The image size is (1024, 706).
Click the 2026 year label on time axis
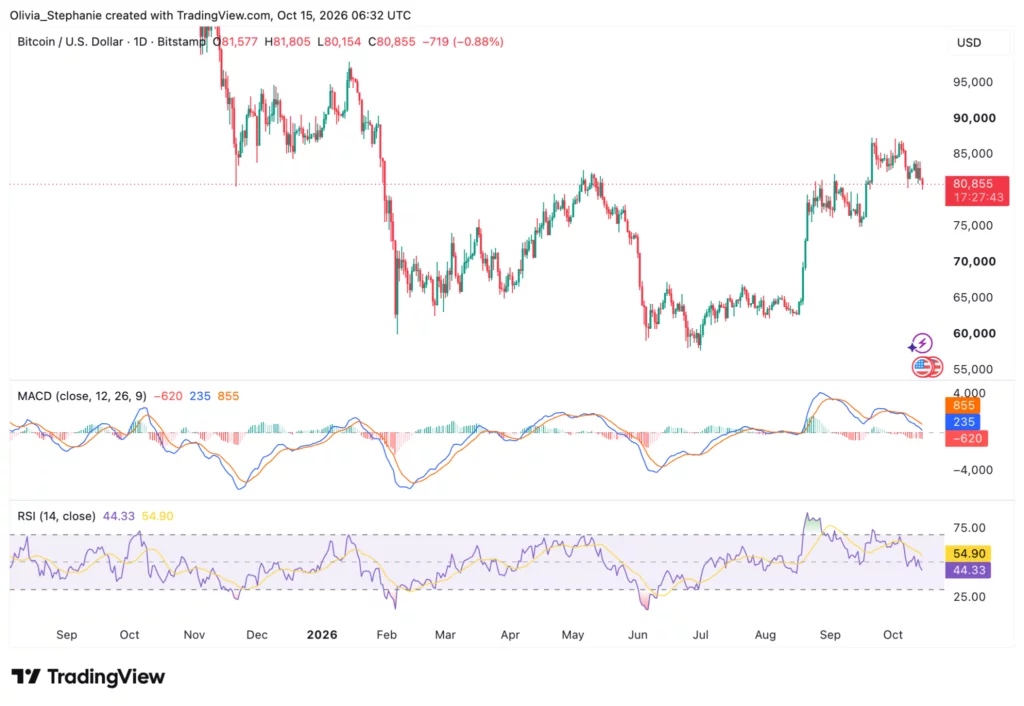click(x=322, y=635)
